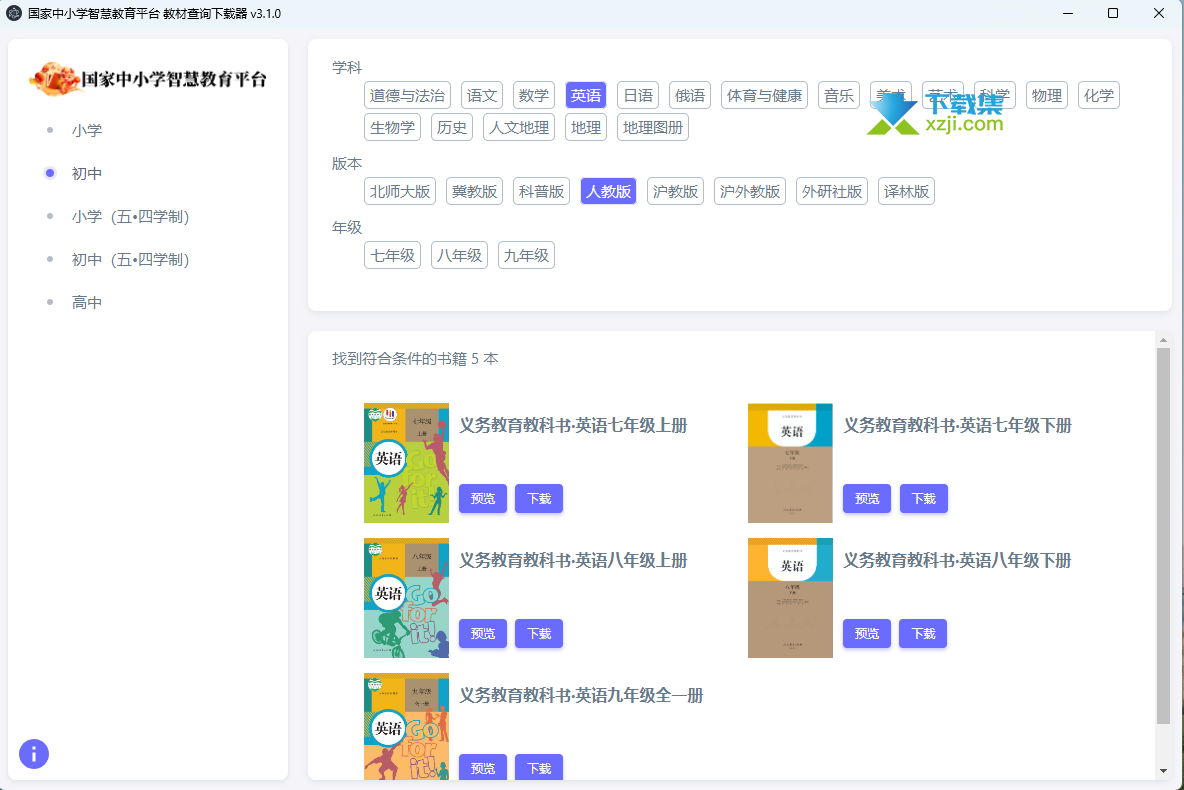Download the 英语七年级下册 textbook
This screenshot has width=1184, height=790.
click(923, 499)
